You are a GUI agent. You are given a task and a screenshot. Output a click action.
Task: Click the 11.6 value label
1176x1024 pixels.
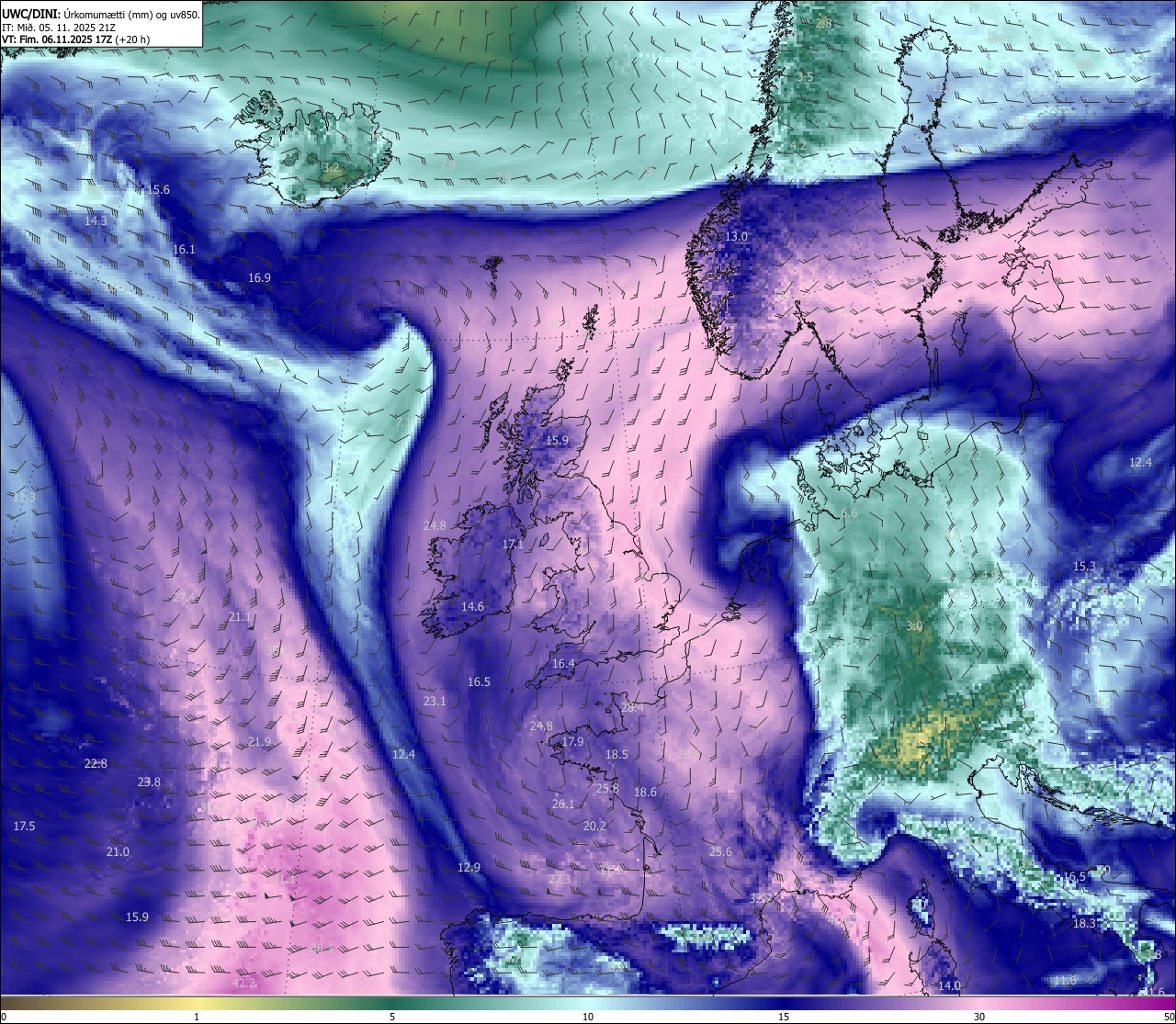tap(1064, 981)
